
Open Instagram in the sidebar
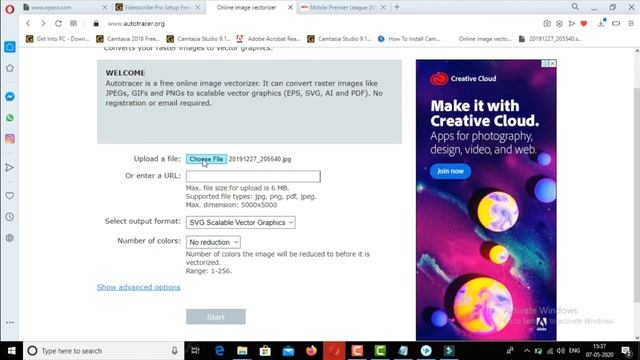pos(10,139)
